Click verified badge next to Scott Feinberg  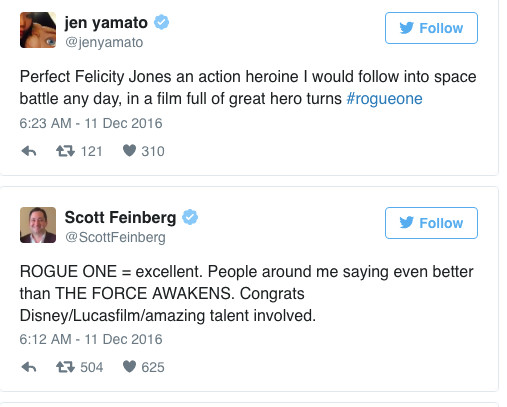coord(190,217)
